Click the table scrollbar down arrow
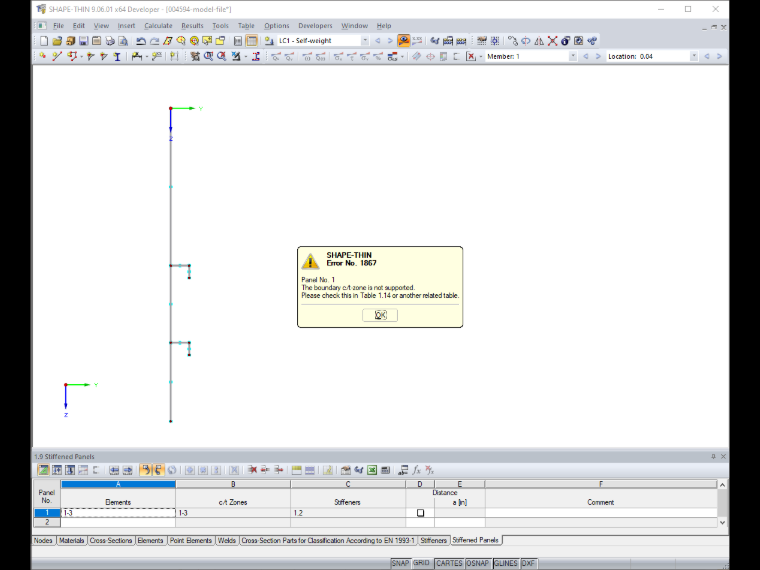760x570 pixels. coord(722,522)
